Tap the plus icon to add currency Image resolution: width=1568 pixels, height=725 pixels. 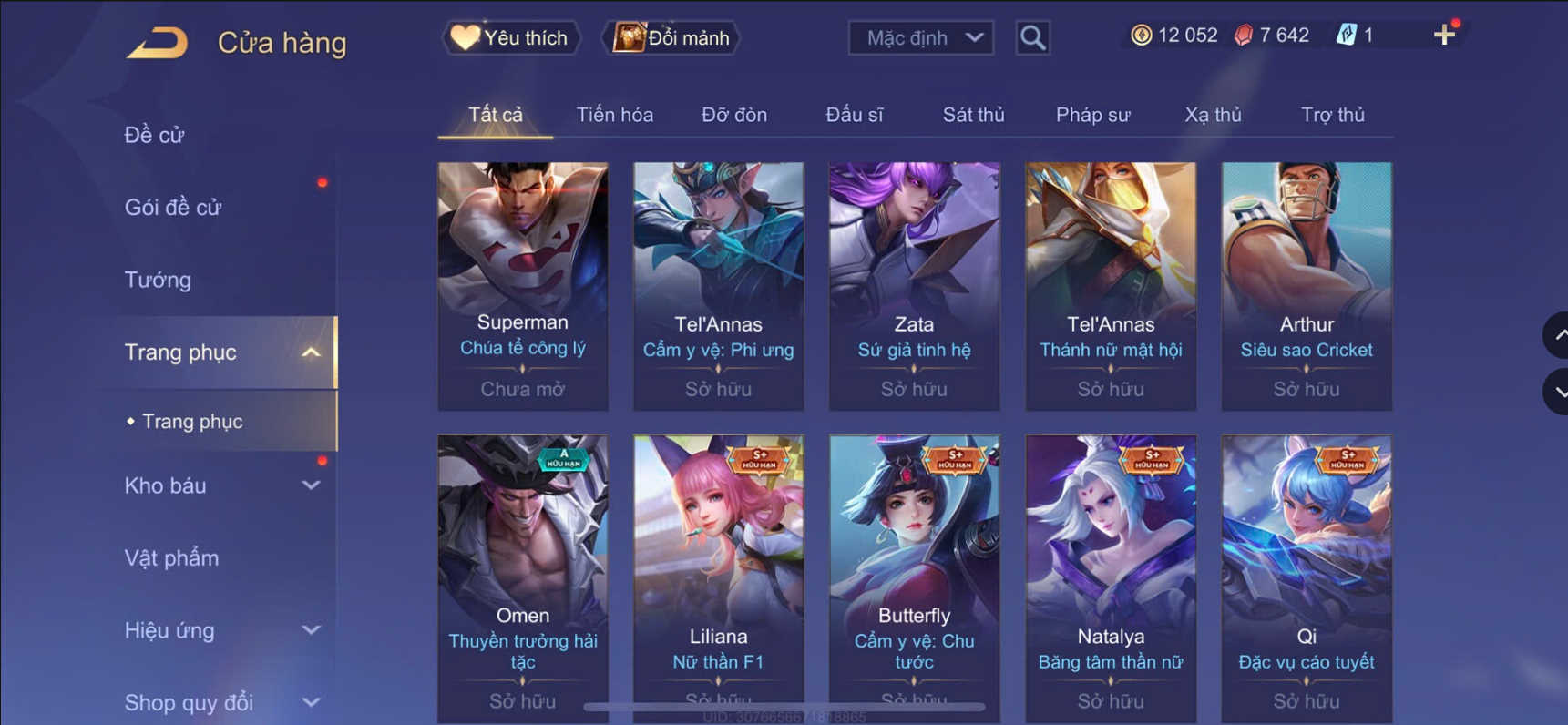click(1444, 36)
